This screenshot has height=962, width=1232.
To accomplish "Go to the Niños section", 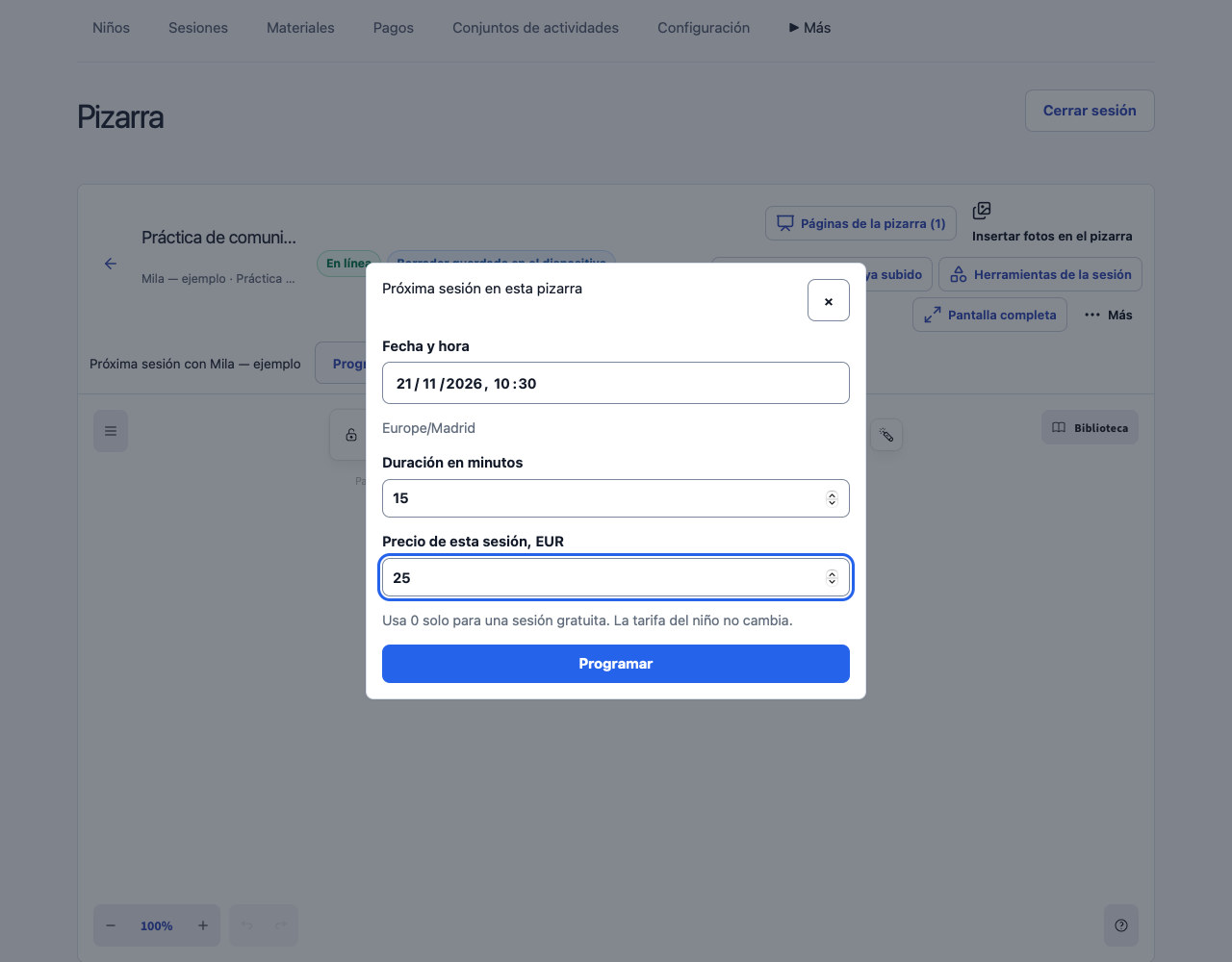I will pyautogui.click(x=111, y=28).
